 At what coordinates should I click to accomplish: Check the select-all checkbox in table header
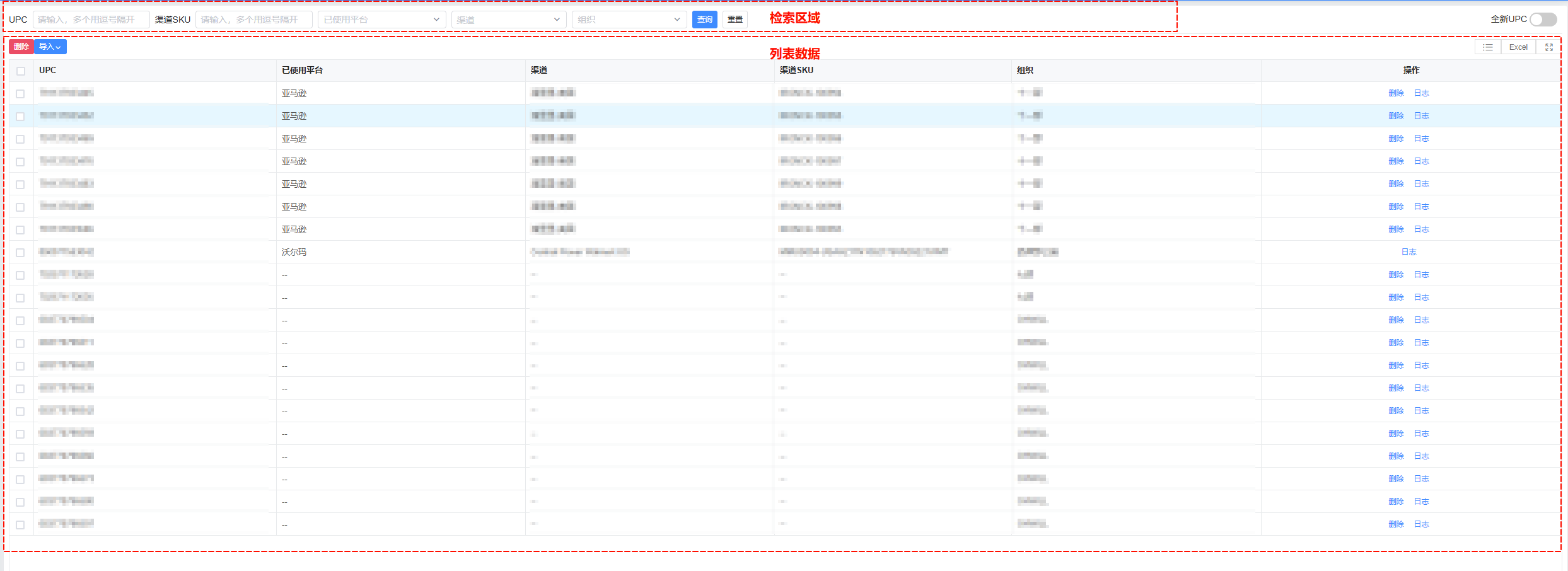[x=21, y=71]
